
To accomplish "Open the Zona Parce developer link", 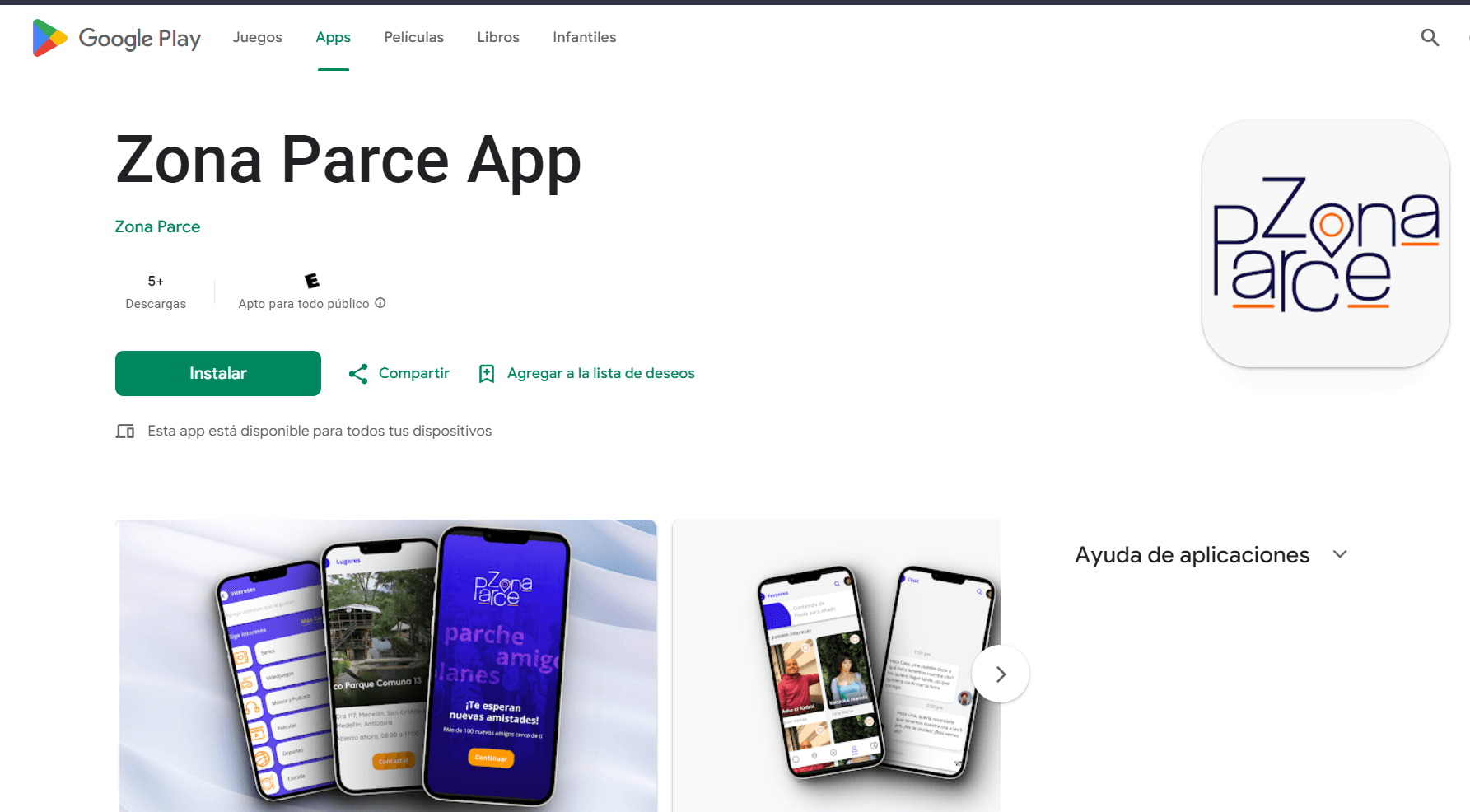I will coord(157,226).
